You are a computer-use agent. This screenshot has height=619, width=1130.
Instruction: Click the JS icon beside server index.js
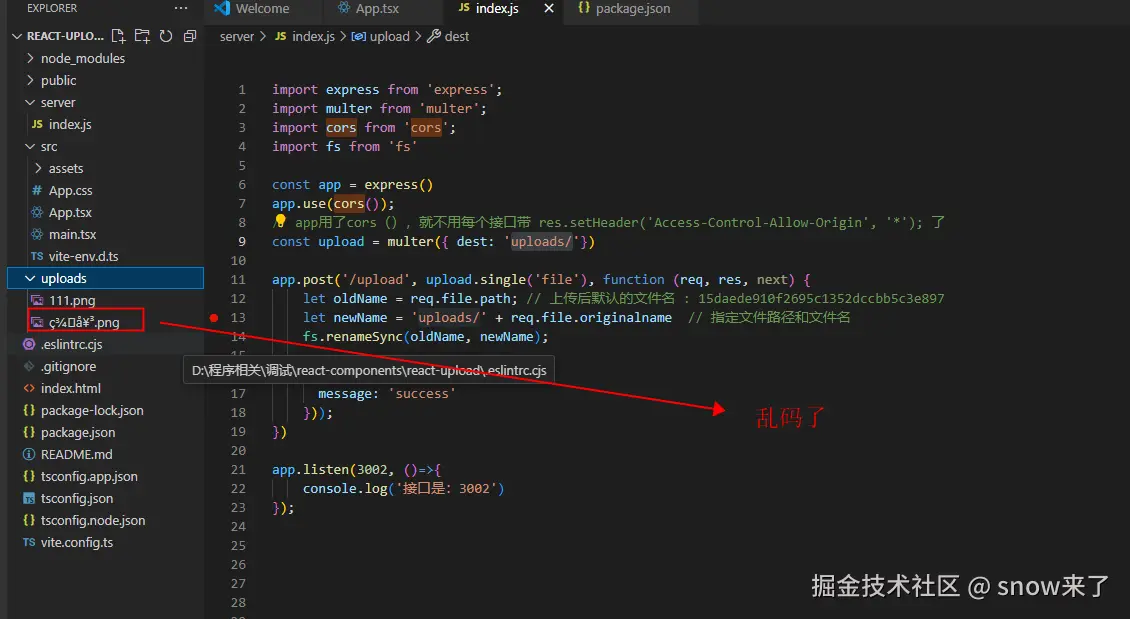tap(37, 124)
